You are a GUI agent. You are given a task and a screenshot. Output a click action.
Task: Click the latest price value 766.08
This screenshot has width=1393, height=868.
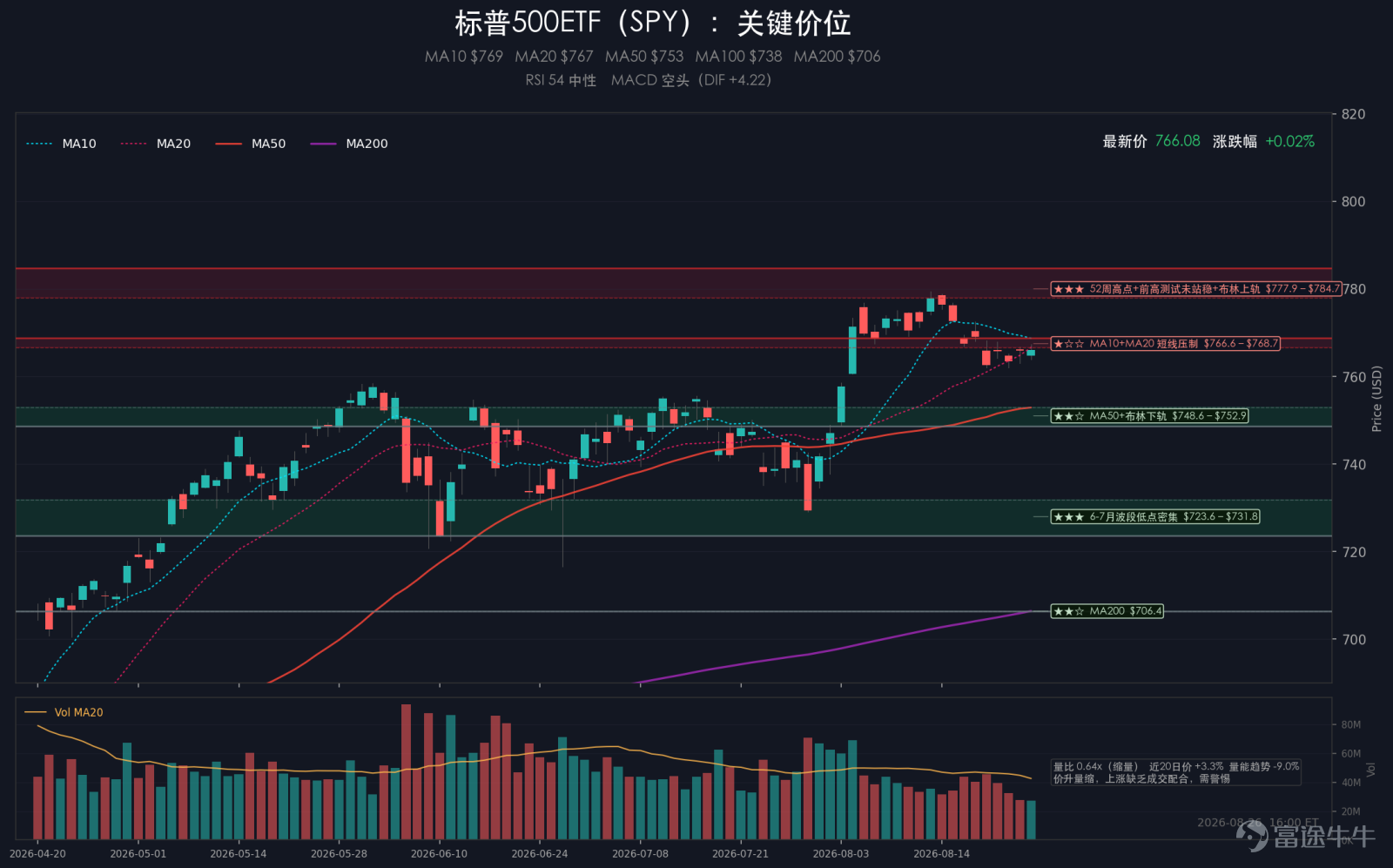[1178, 141]
